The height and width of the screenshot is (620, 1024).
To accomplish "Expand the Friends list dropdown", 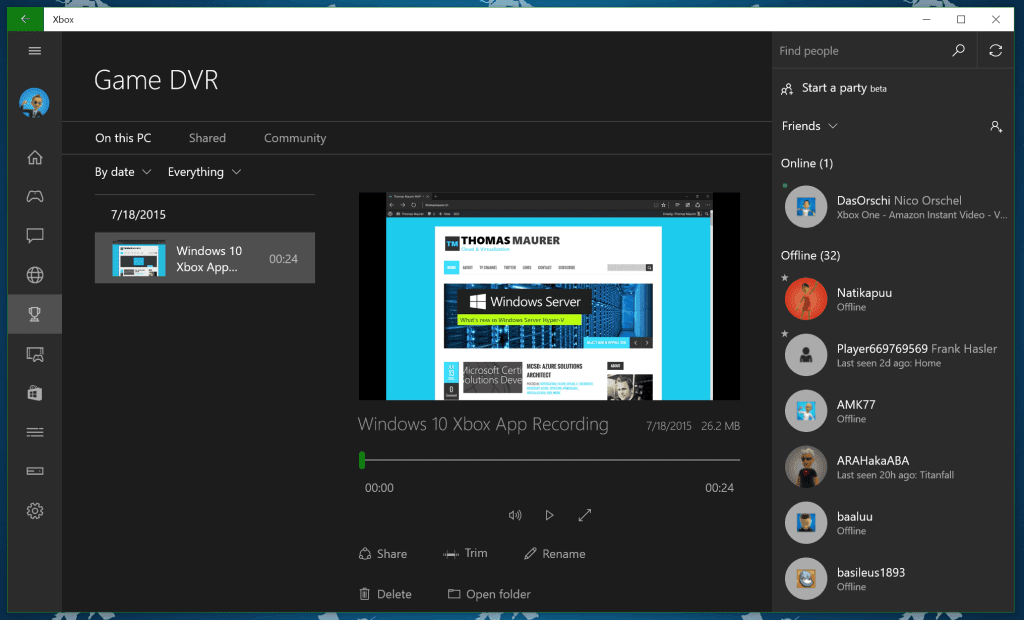I will (810, 126).
